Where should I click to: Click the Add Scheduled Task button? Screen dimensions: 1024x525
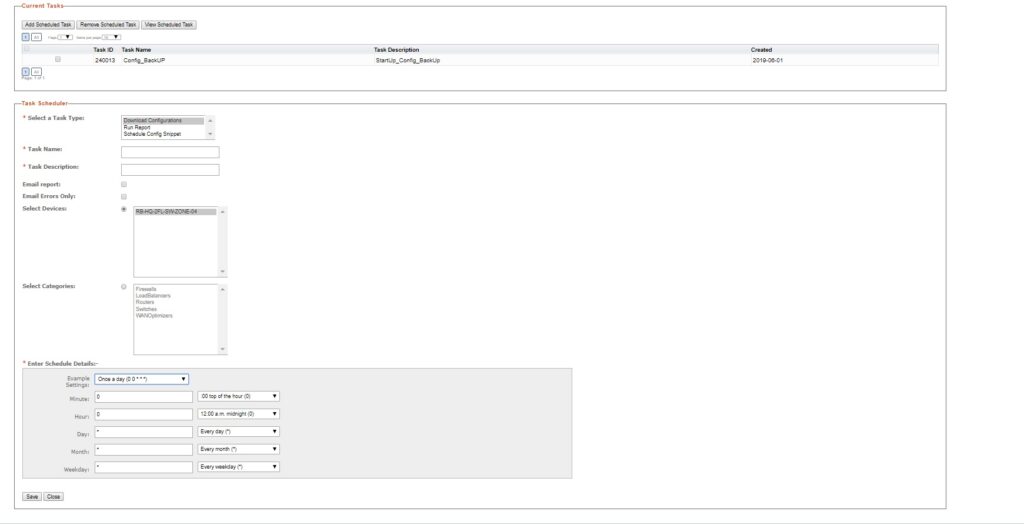[x=48, y=25]
